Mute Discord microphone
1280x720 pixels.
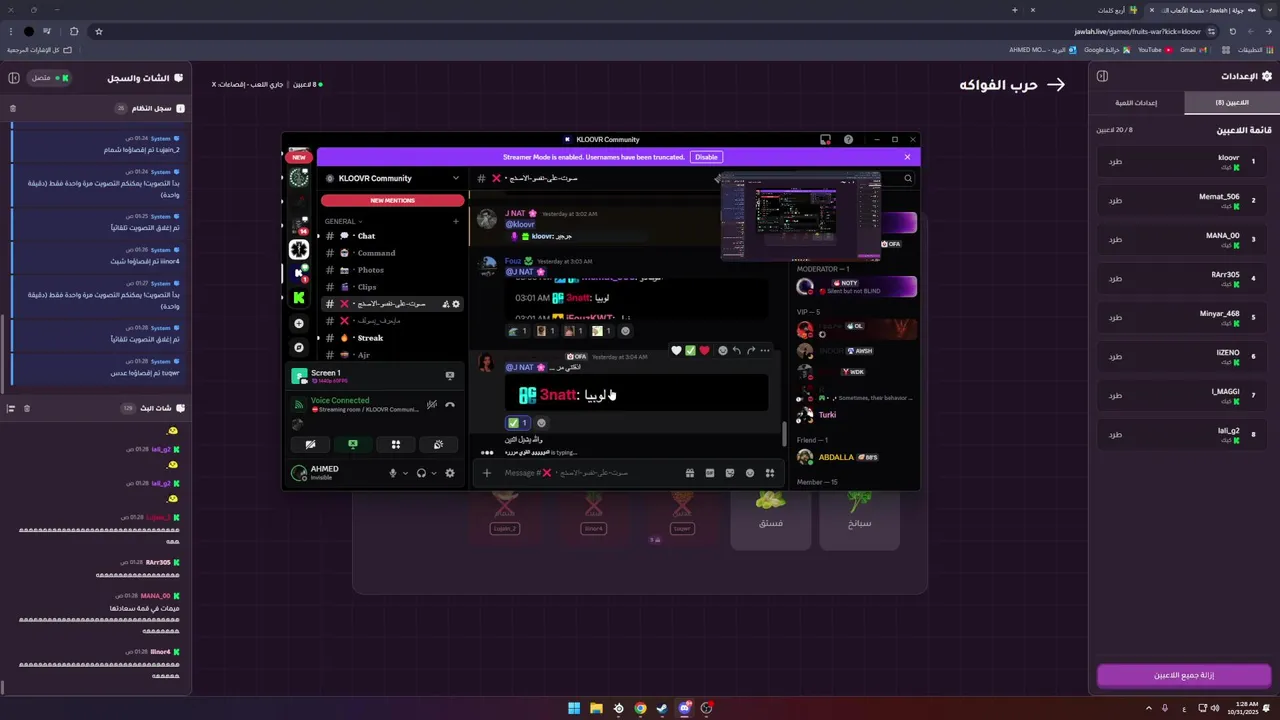pyautogui.click(x=393, y=473)
